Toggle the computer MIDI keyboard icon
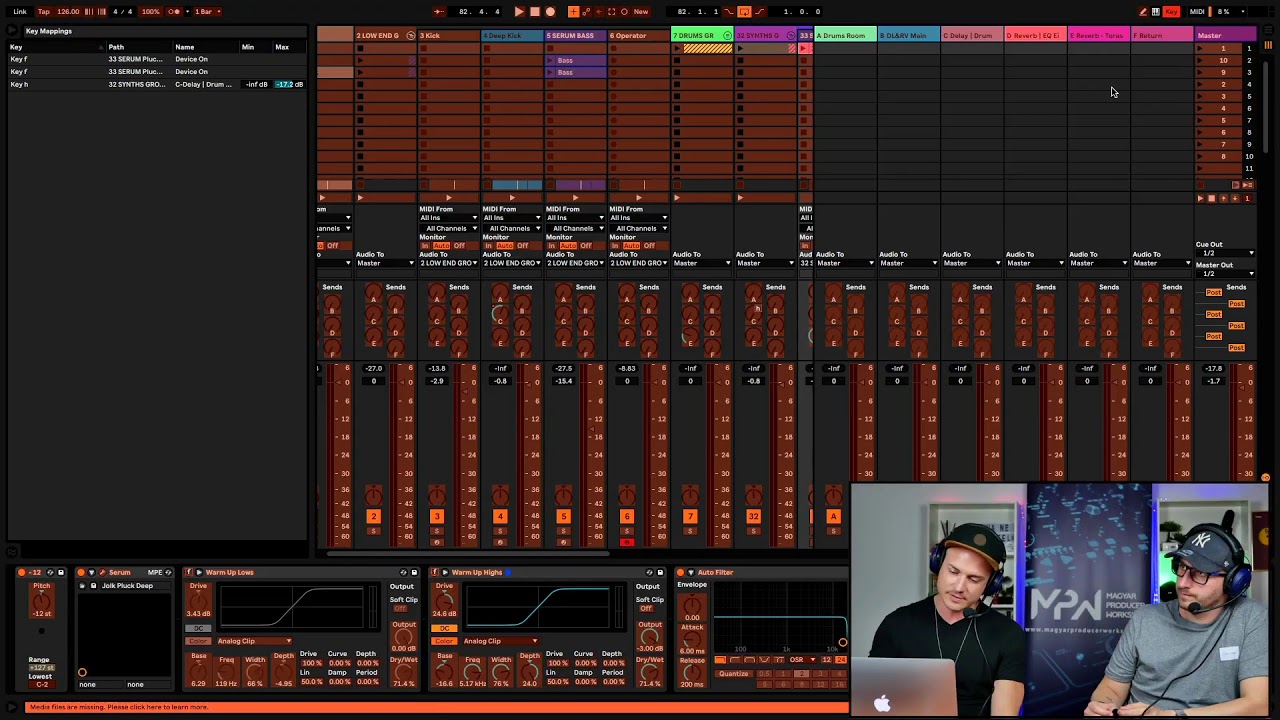 pyautogui.click(x=1156, y=11)
